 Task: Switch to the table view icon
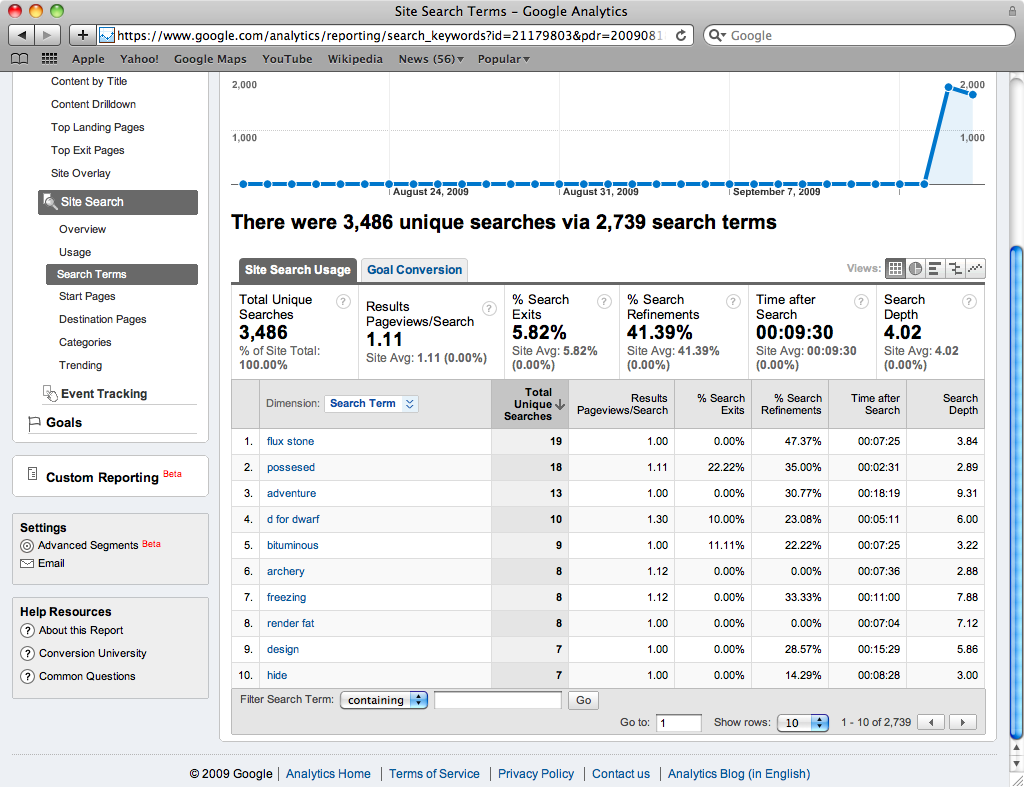(895, 268)
